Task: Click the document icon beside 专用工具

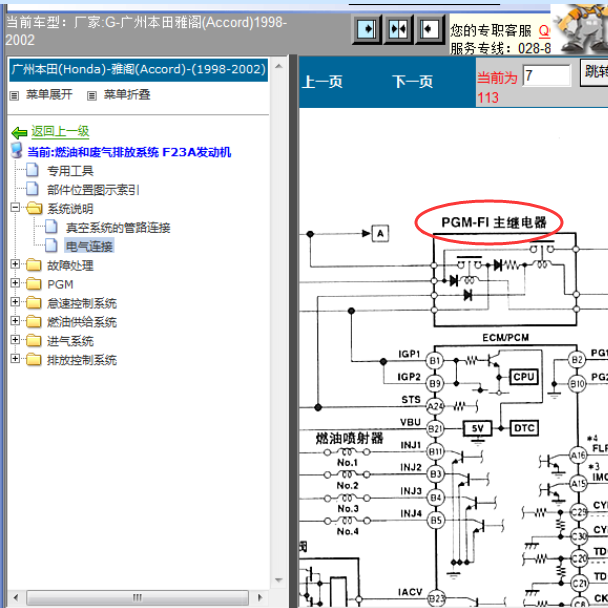Action: pos(32,170)
